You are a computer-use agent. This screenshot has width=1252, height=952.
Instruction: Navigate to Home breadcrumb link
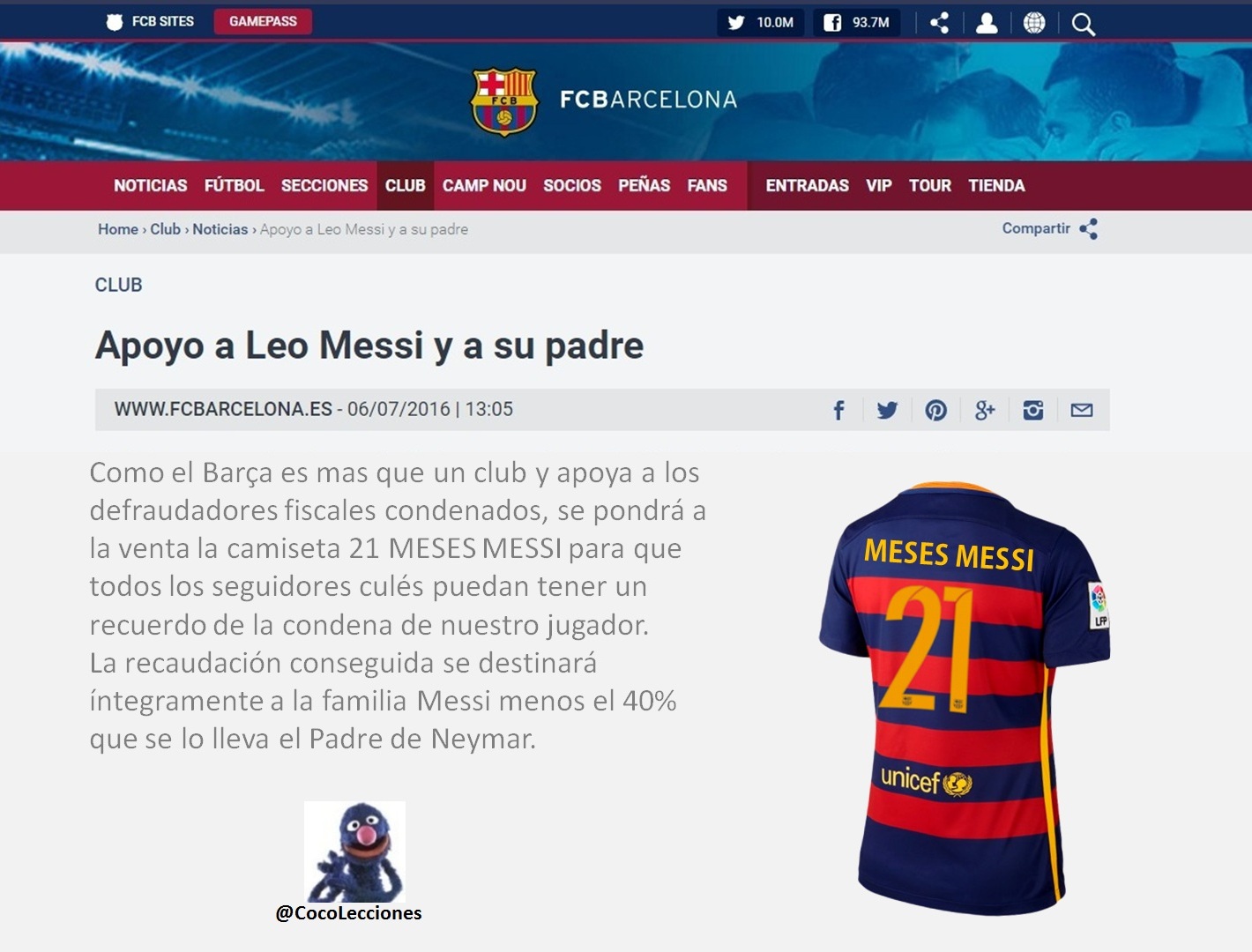coord(118,229)
